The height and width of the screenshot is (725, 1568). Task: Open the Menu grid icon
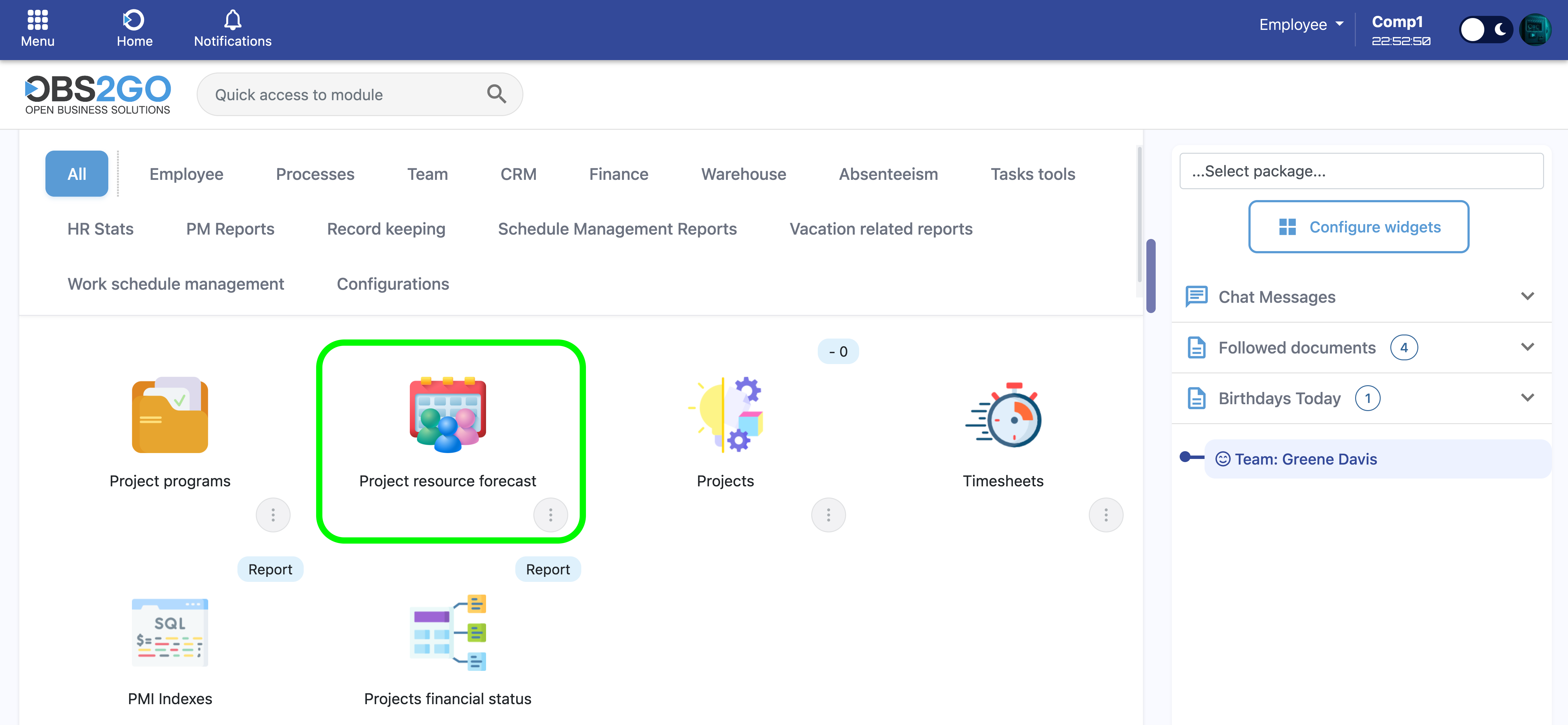[x=38, y=20]
